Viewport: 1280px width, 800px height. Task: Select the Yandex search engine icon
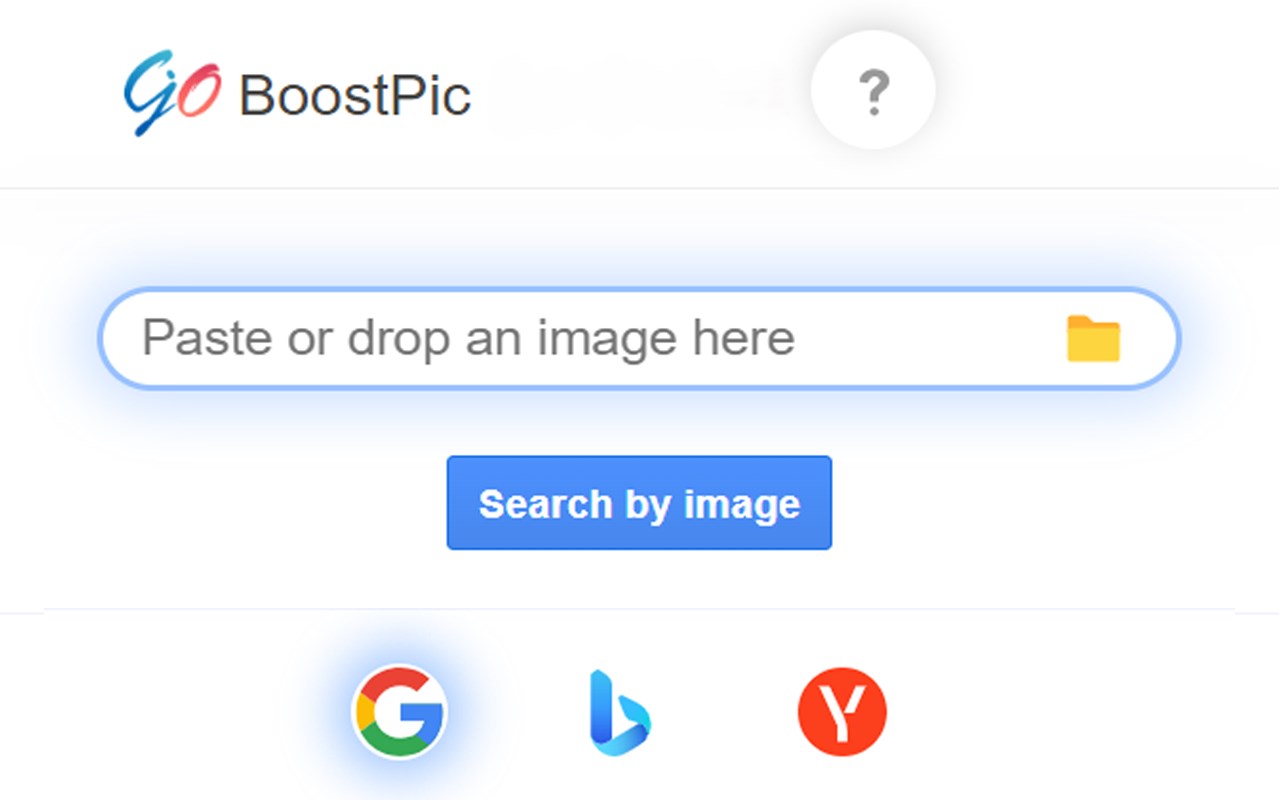842,712
